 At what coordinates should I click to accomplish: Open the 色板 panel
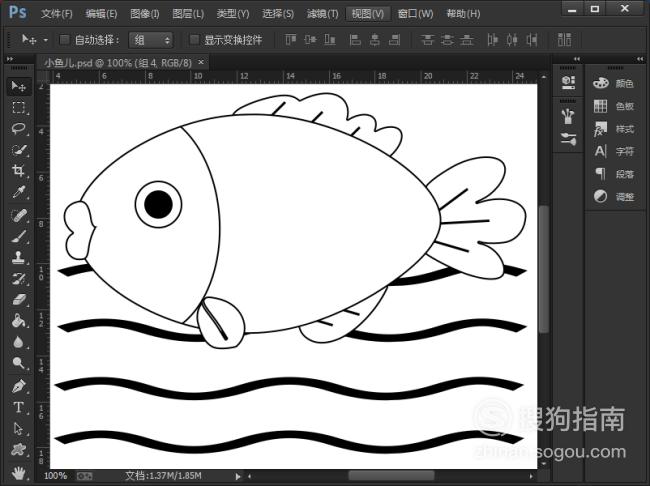point(613,106)
